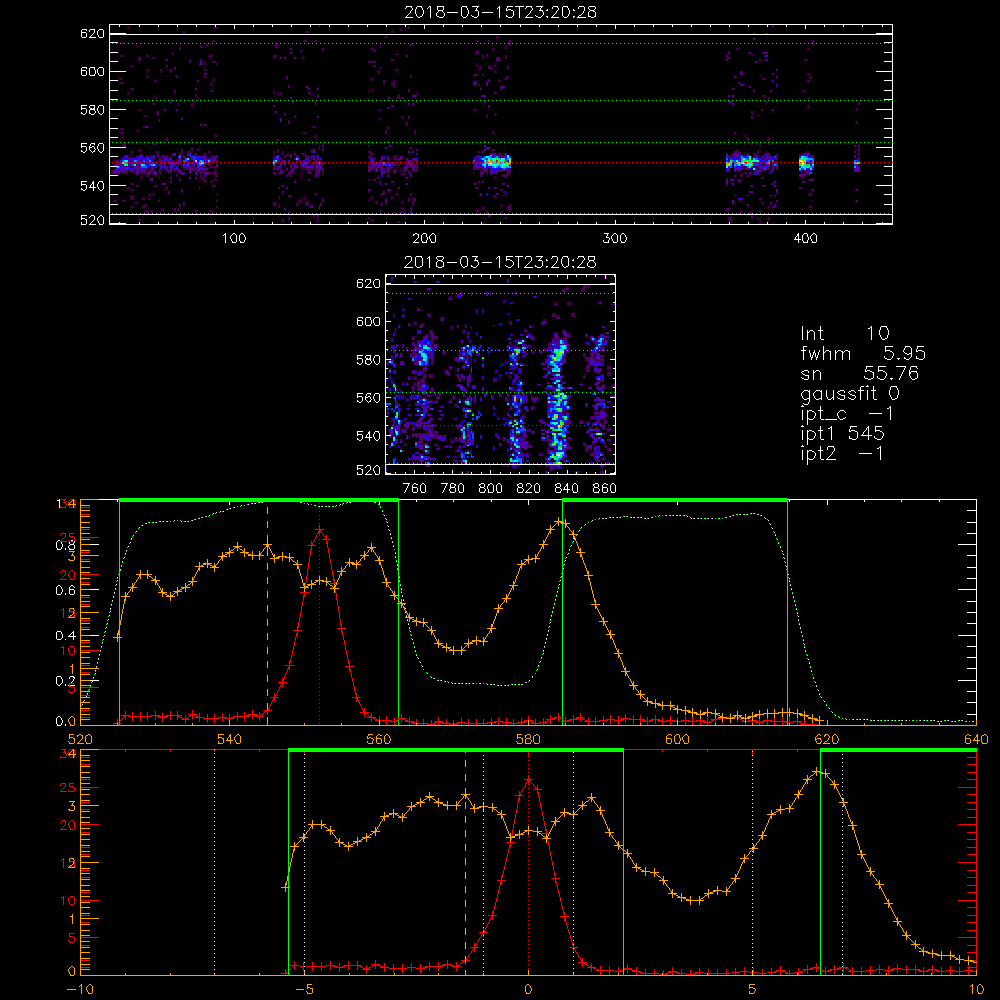Click x-axis label -5 of bottom plot
Screen dimensions: 1000x1000
click(x=304, y=990)
